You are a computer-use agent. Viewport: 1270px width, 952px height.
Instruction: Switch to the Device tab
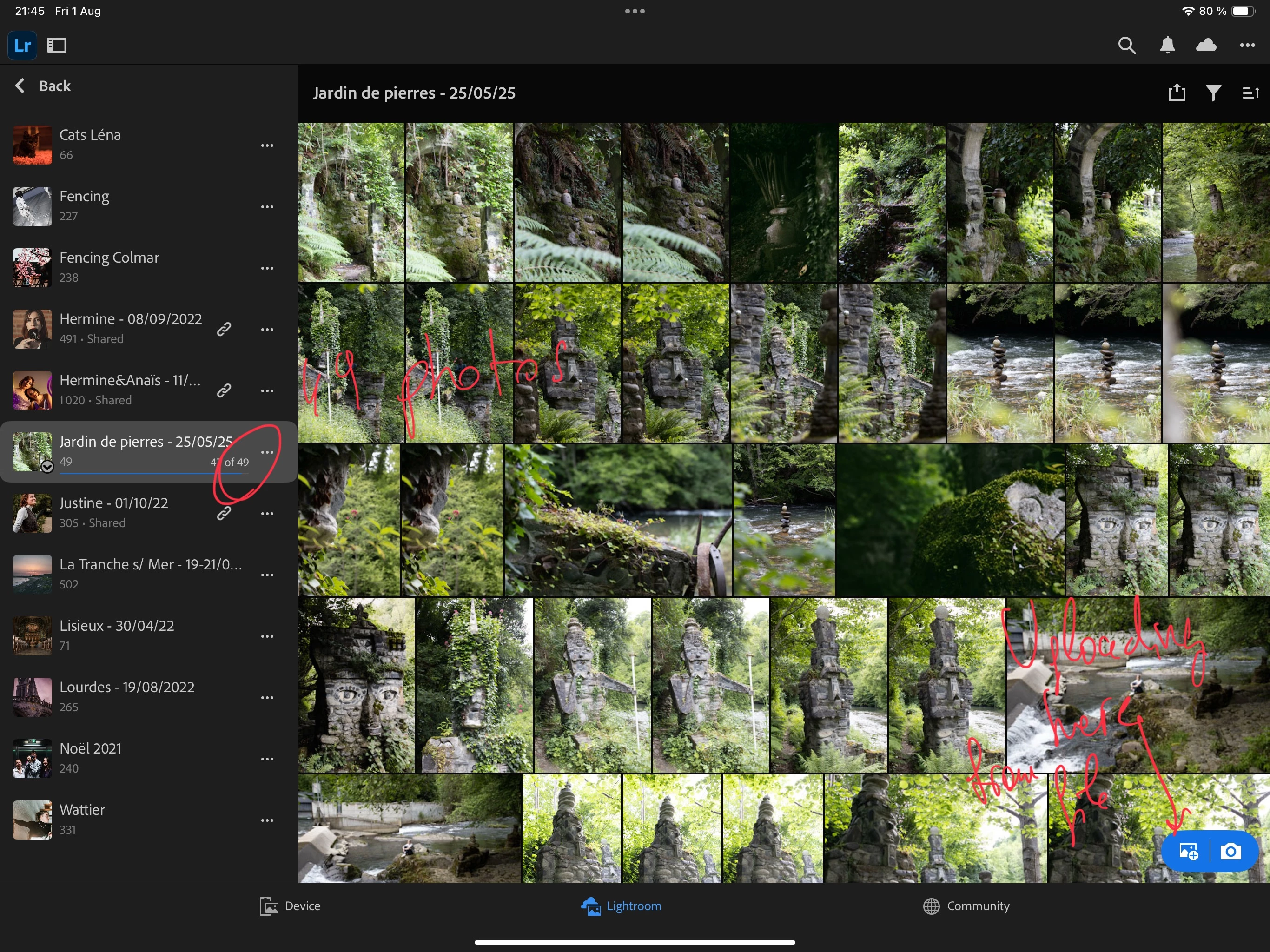pos(290,906)
